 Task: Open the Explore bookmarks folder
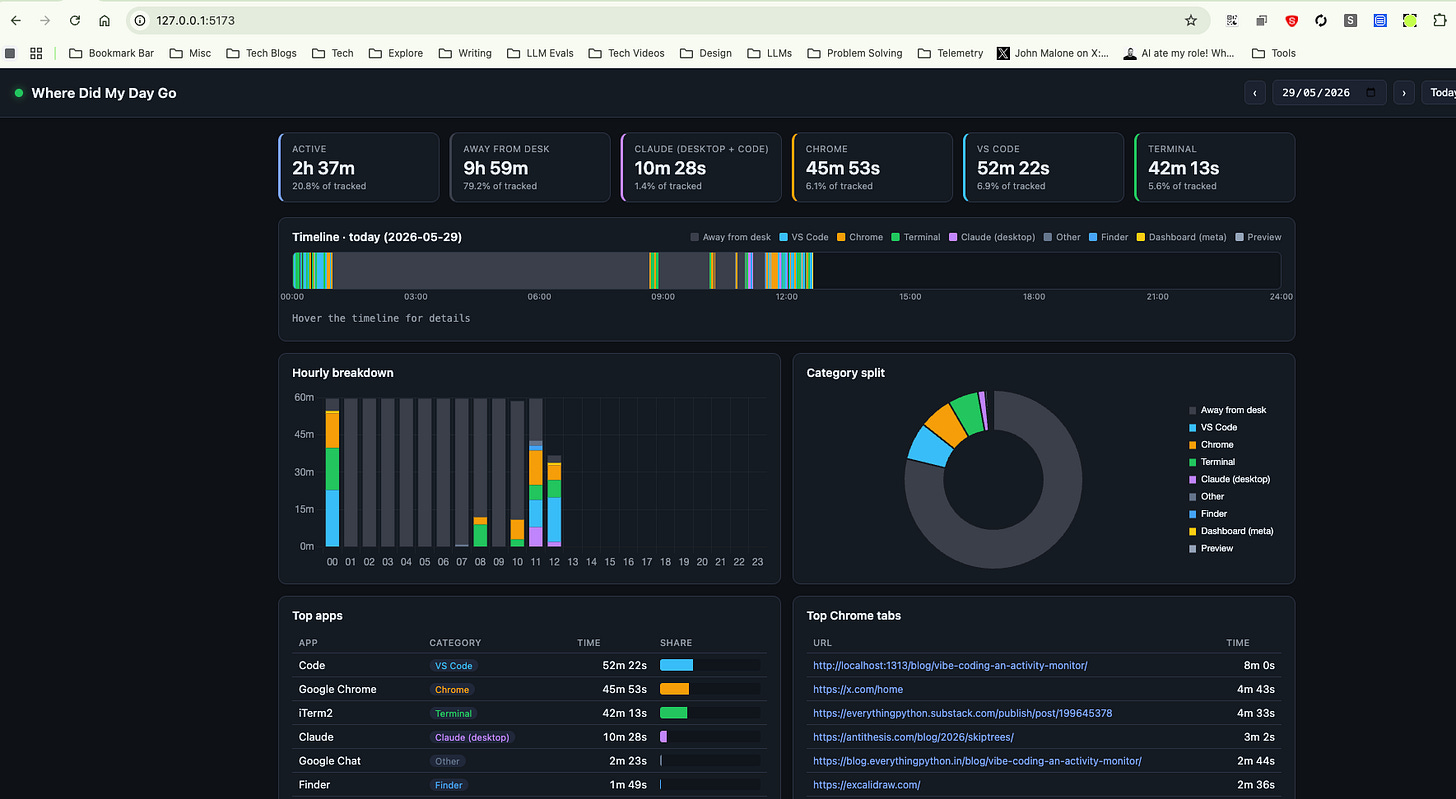[x=395, y=53]
